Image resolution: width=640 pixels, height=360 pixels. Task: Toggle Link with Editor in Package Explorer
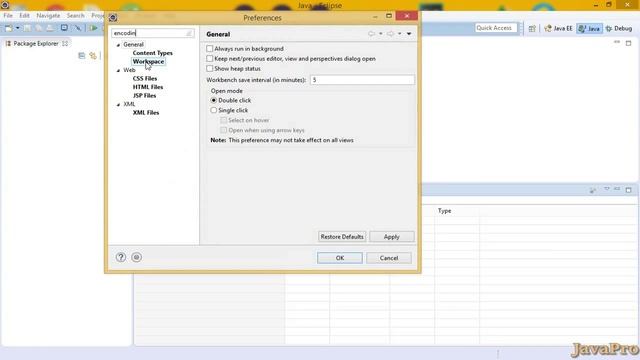click(x=93, y=56)
